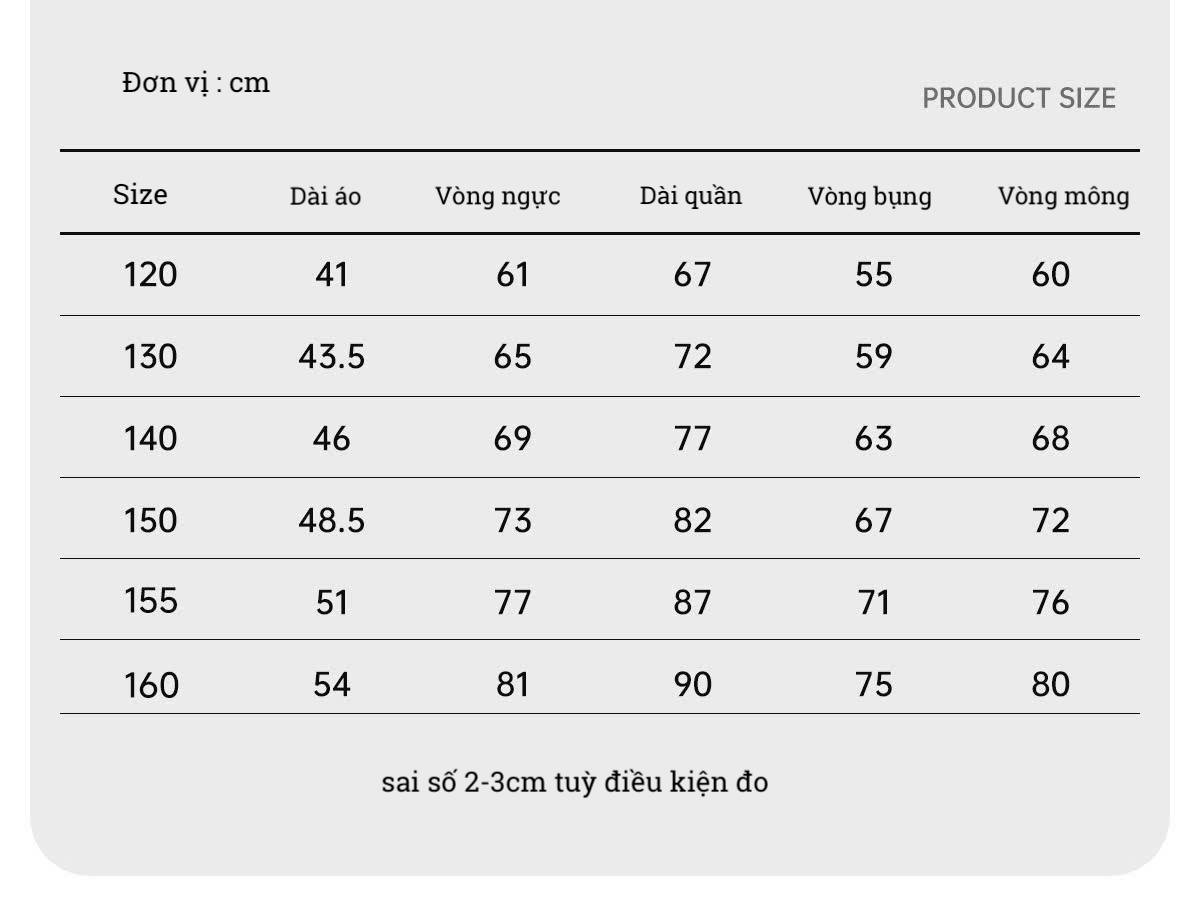Screen dimensions: 1200x918
Task: Click the size 160 row label
Action: point(151,685)
